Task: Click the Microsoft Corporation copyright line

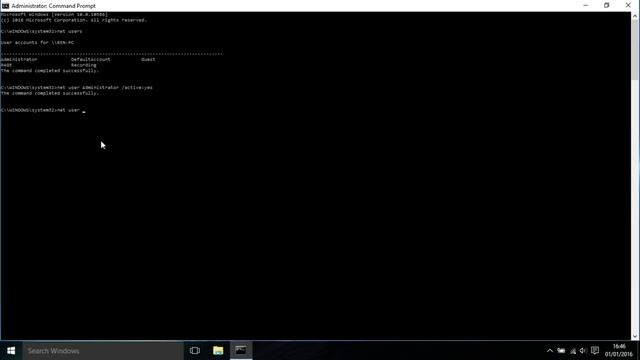Action: 73,20
